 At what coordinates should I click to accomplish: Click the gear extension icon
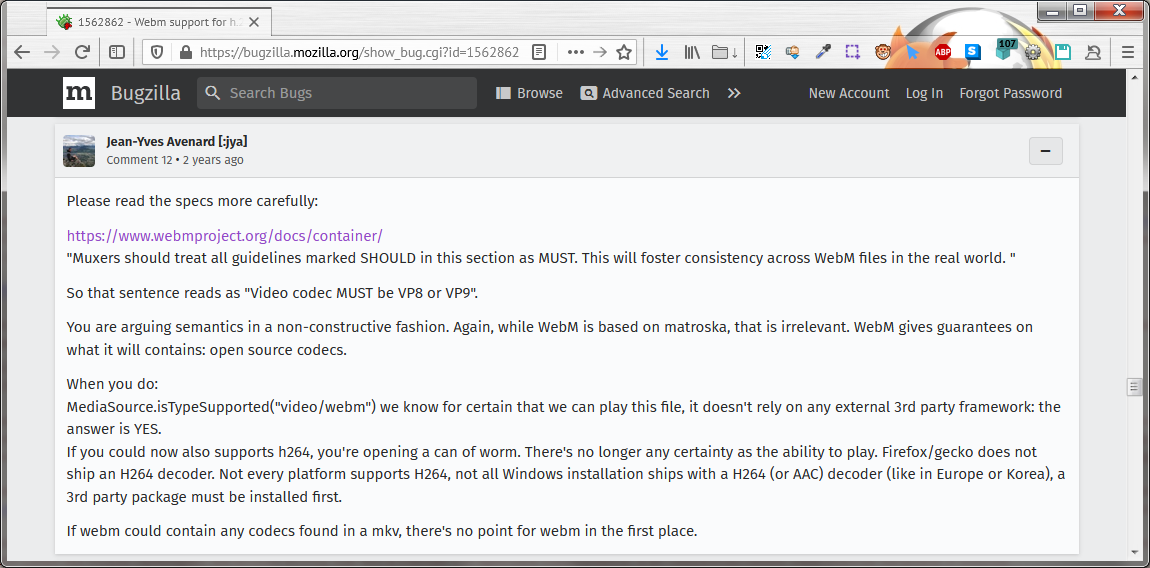[x=1033, y=52]
